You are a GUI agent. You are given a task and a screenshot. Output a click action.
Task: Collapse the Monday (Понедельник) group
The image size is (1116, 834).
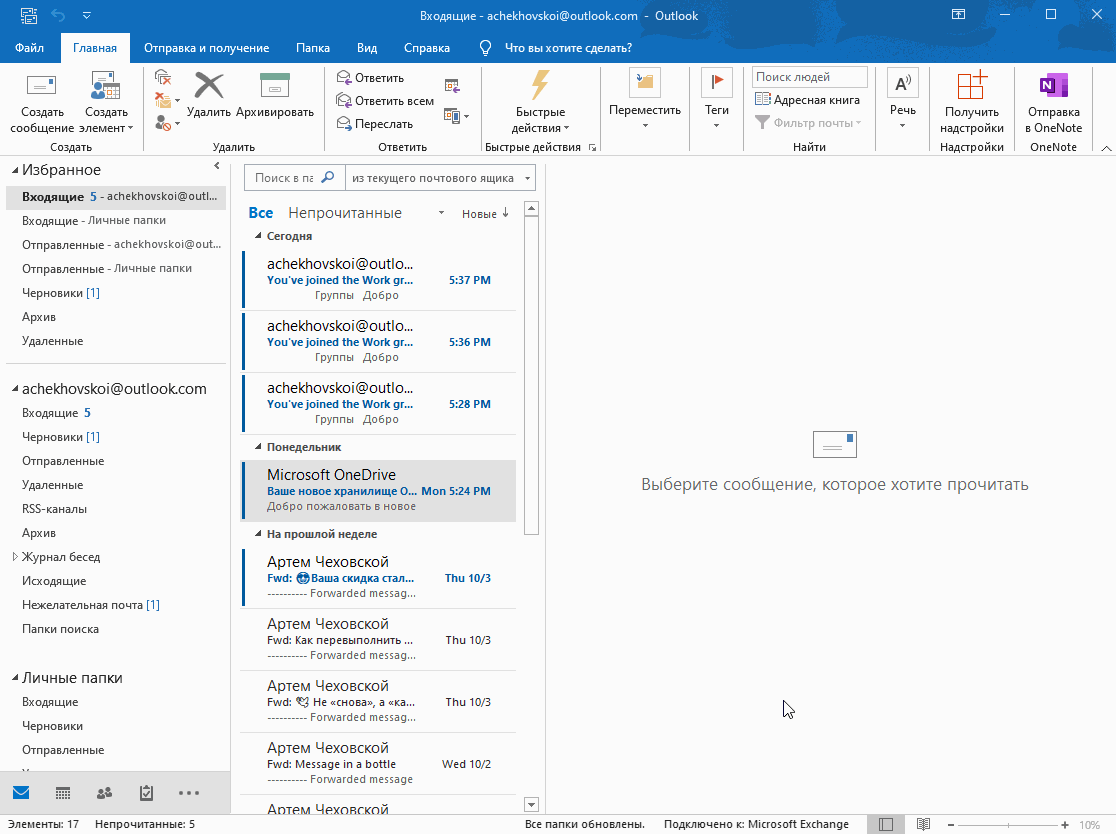point(258,447)
